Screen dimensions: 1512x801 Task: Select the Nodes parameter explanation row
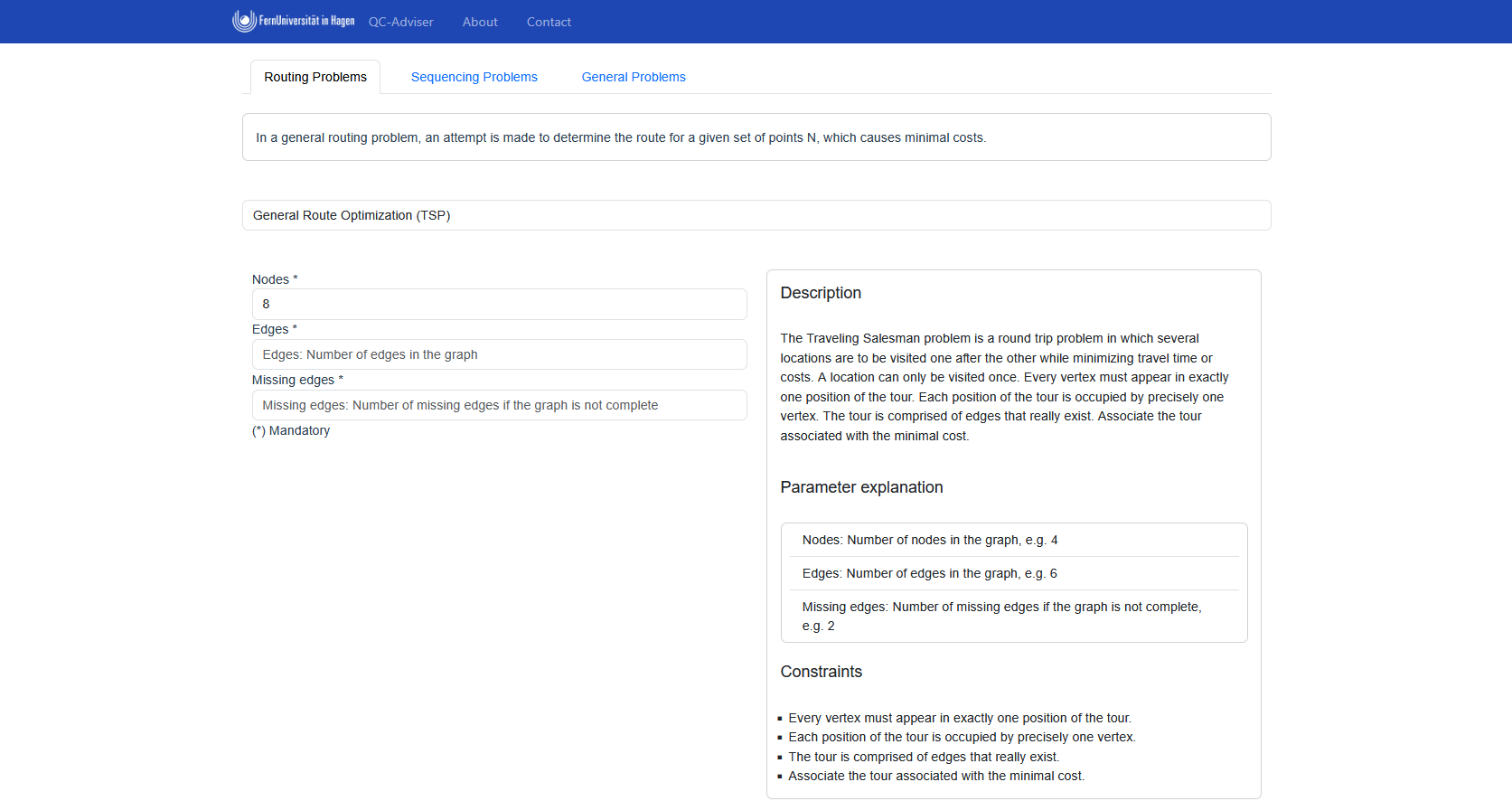coord(1013,540)
